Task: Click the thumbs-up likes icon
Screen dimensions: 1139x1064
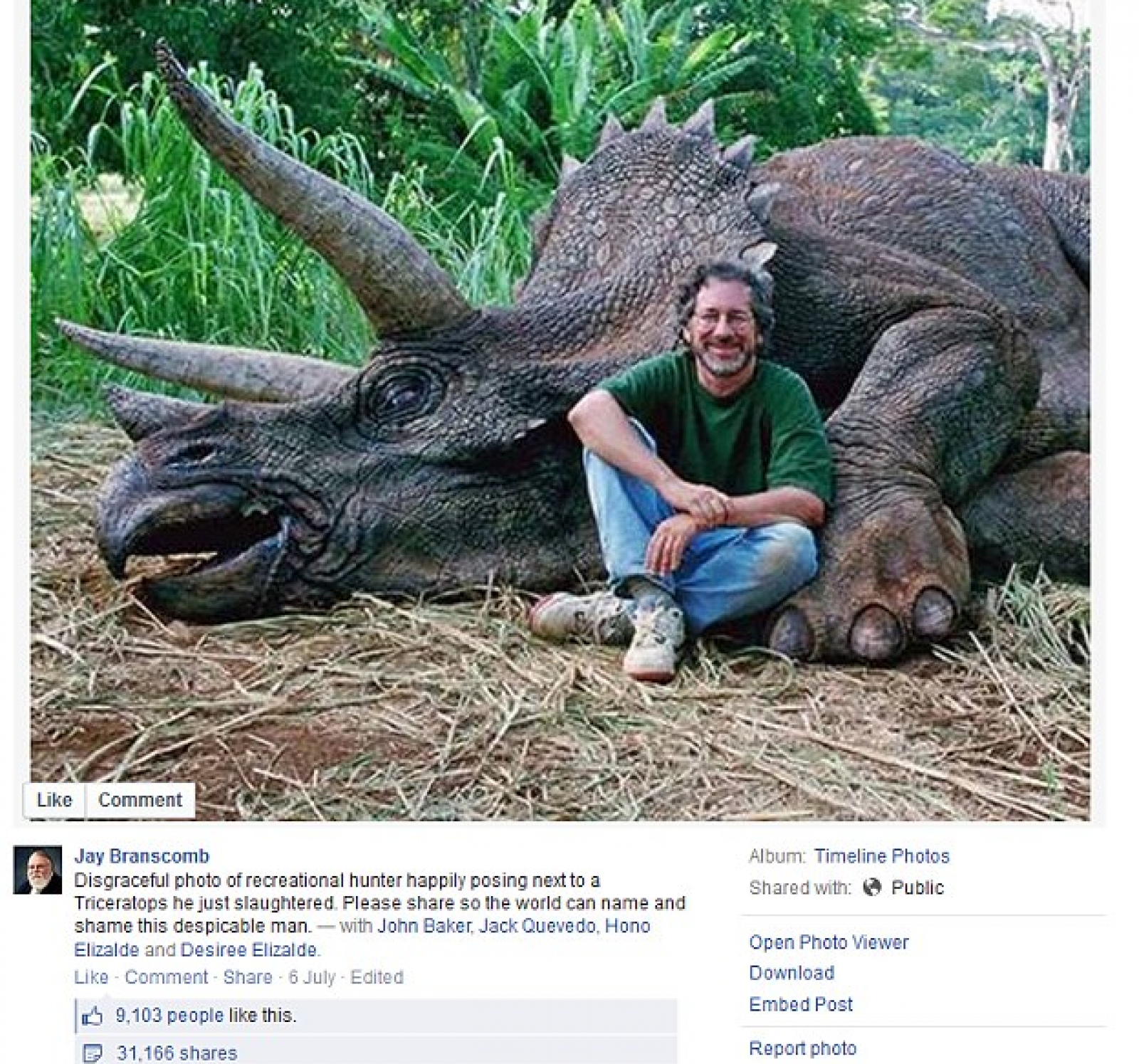Action: click(93, 1016)
